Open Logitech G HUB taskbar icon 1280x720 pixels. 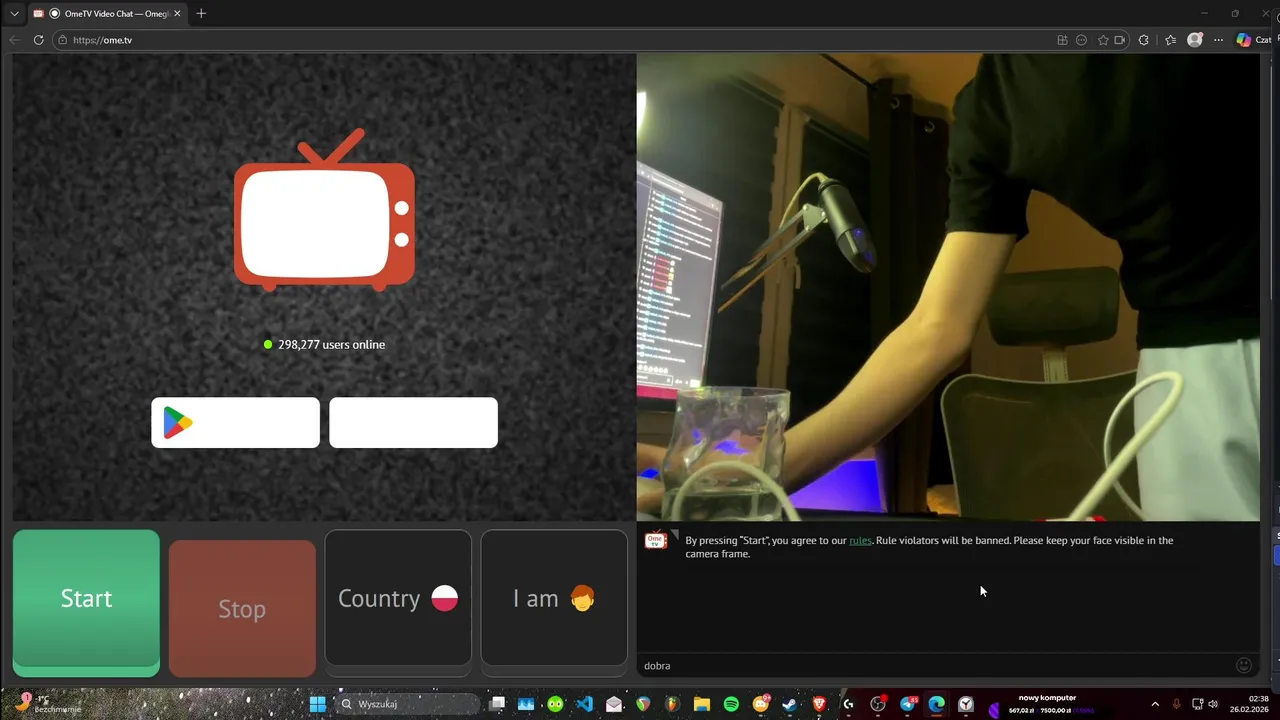pyautogui.click(x=848, y=704)
